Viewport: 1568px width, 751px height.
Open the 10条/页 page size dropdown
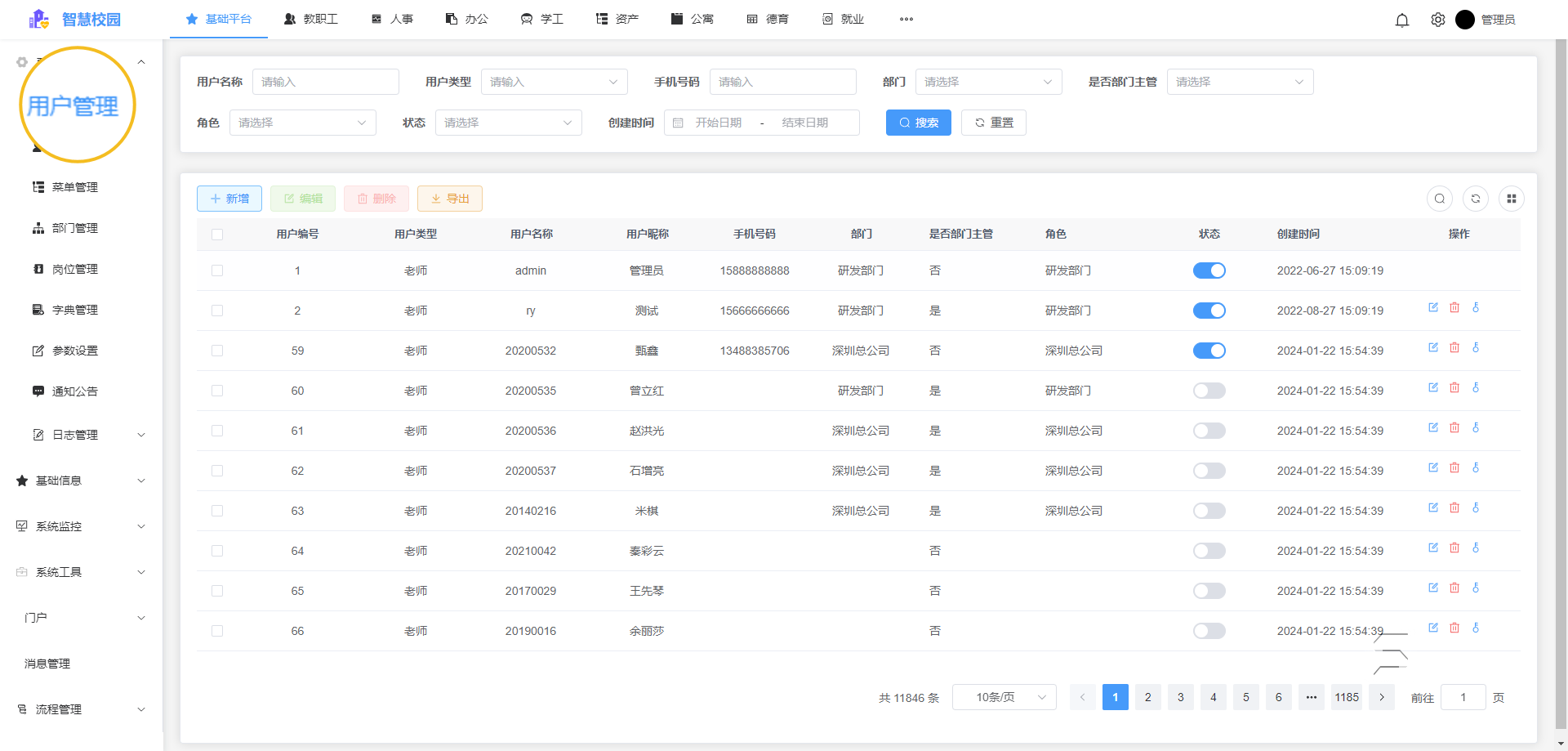(x=1004, y=697)
